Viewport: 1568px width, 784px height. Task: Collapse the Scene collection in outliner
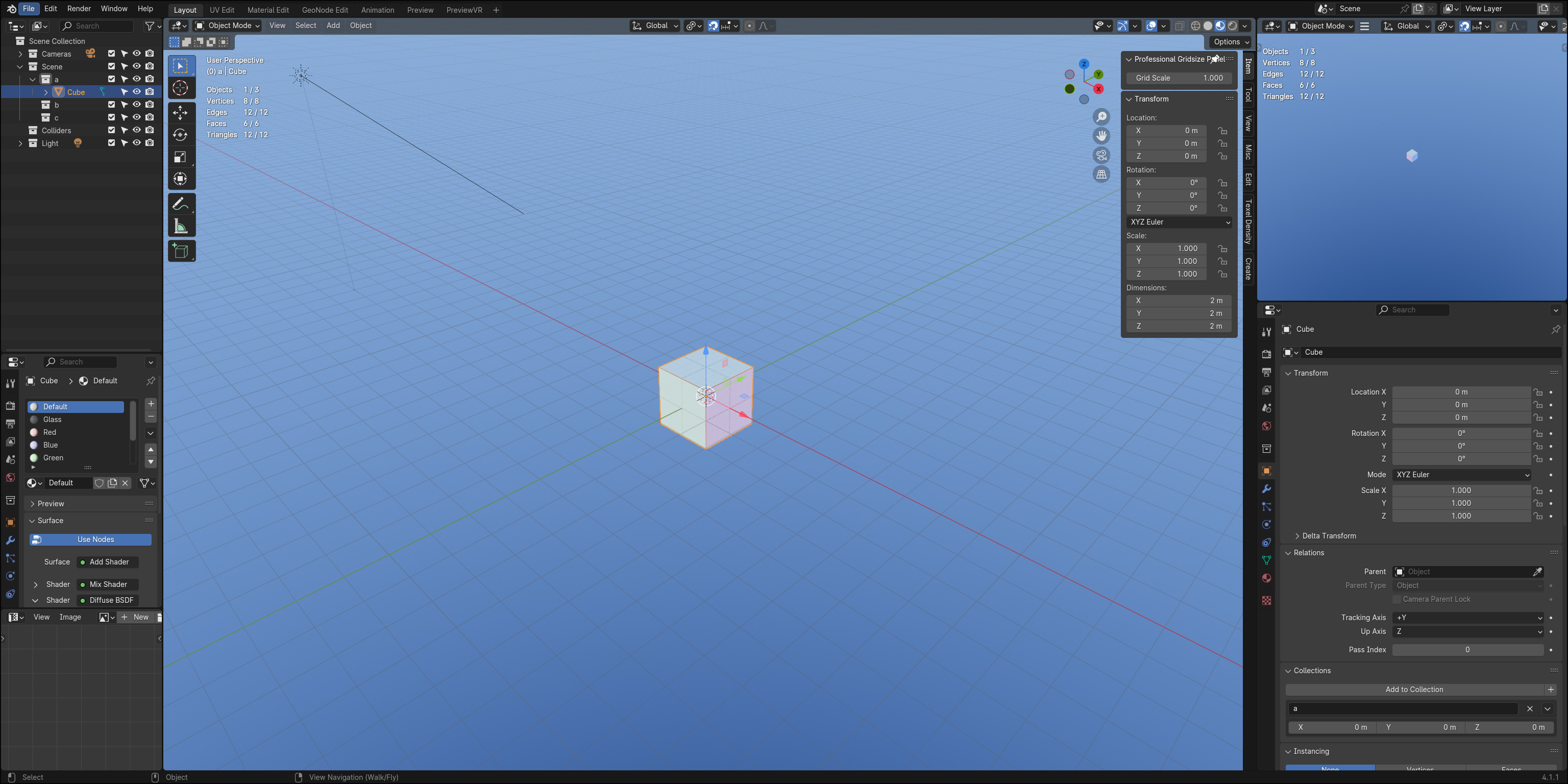point(20,66)
